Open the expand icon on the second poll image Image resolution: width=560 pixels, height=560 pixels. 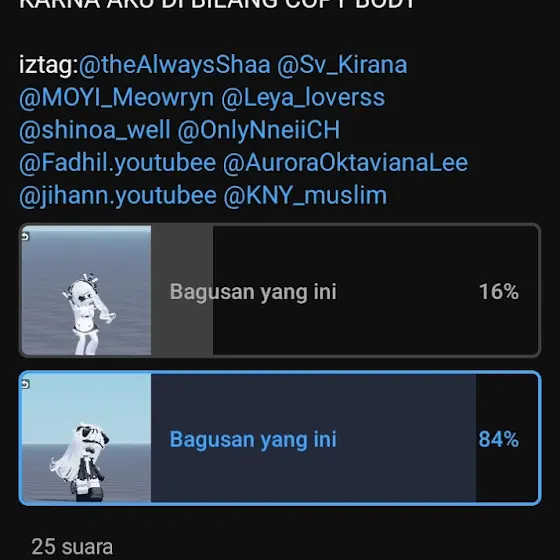coord(25,384)
